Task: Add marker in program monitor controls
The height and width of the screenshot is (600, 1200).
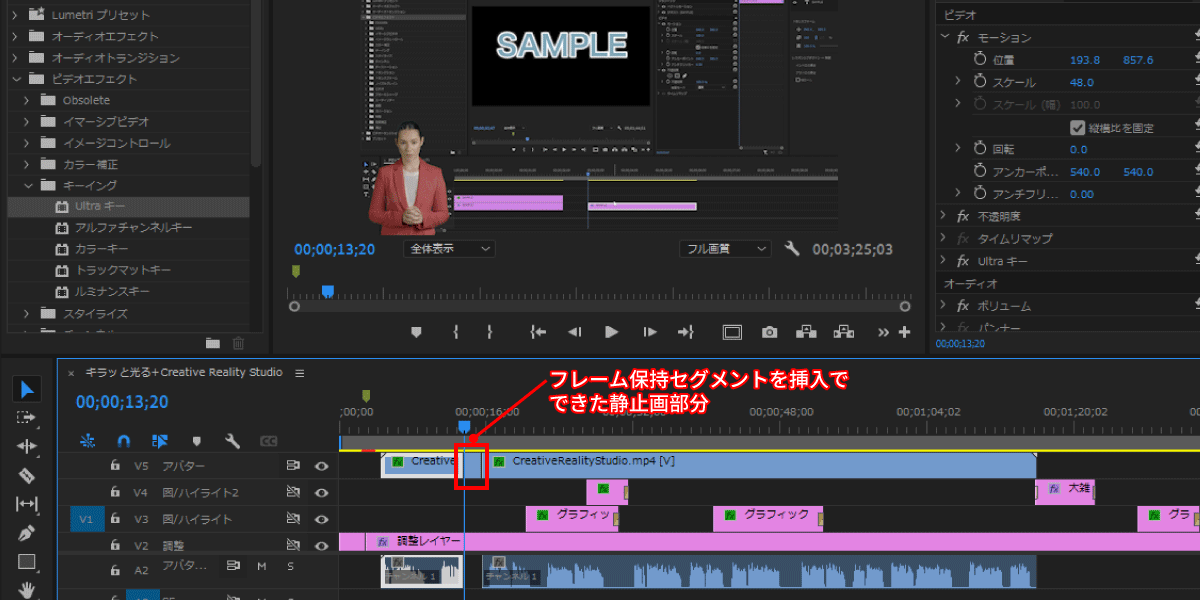Action: coord(417,332)
